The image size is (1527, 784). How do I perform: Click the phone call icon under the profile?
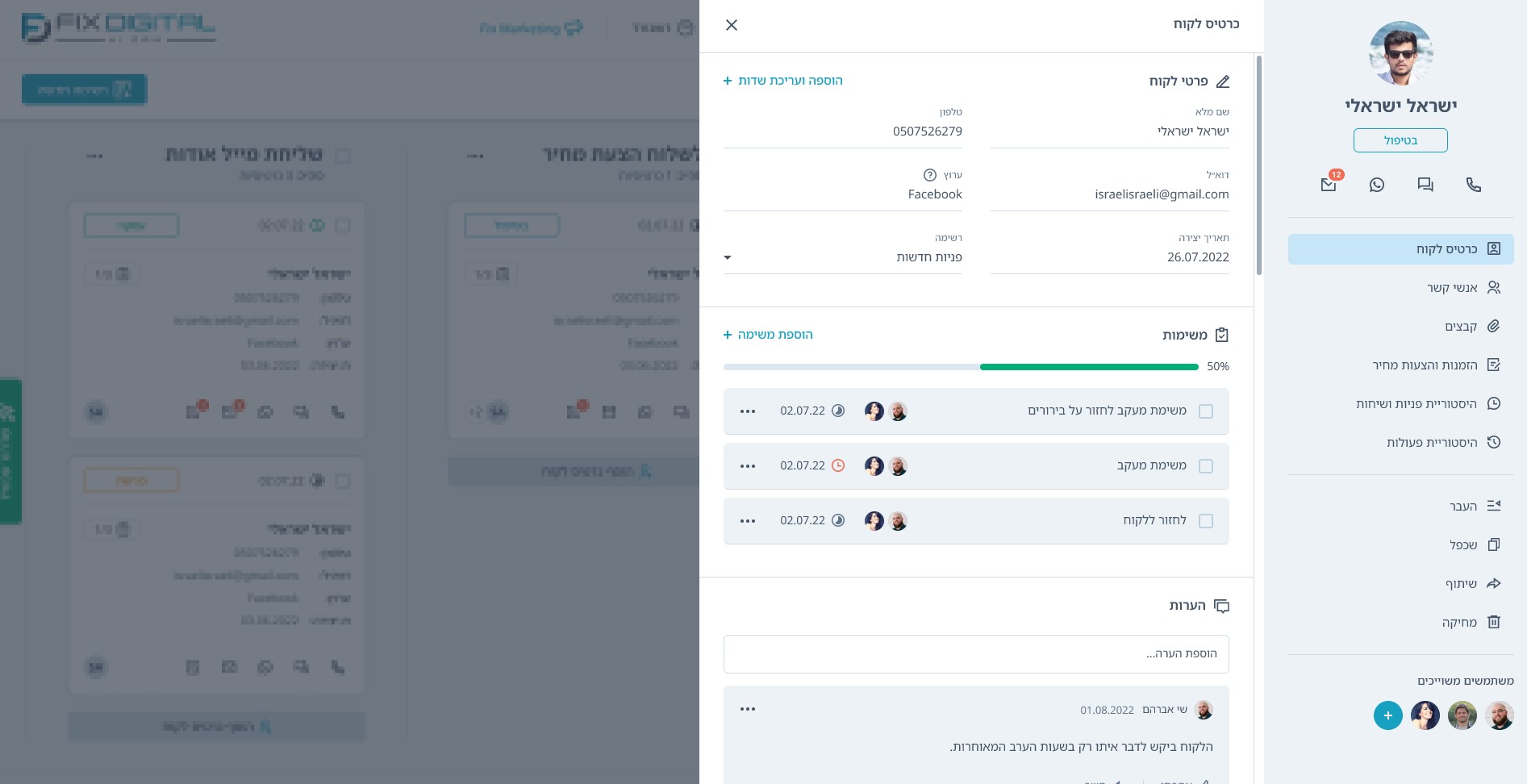tap(1474, 185)
